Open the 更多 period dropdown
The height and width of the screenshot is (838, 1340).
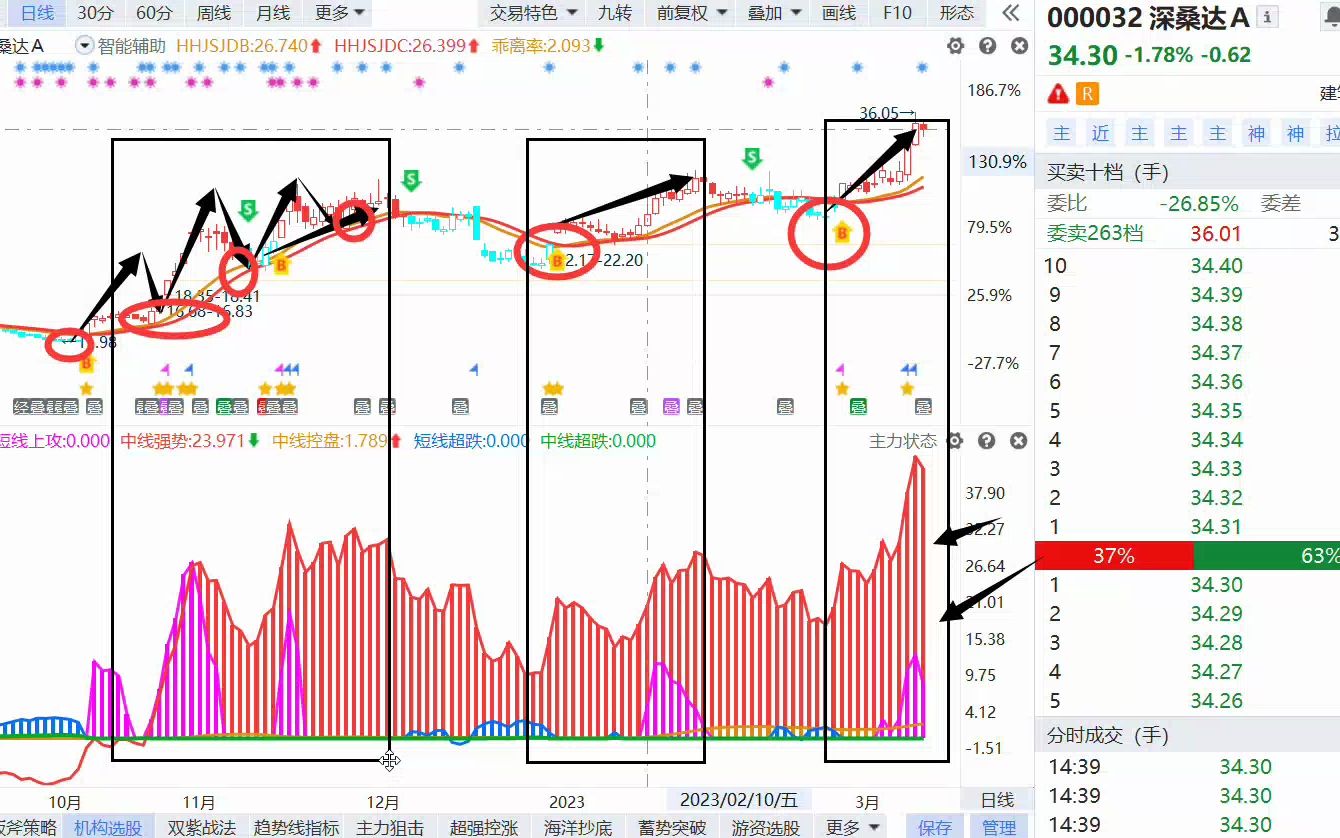339,13
